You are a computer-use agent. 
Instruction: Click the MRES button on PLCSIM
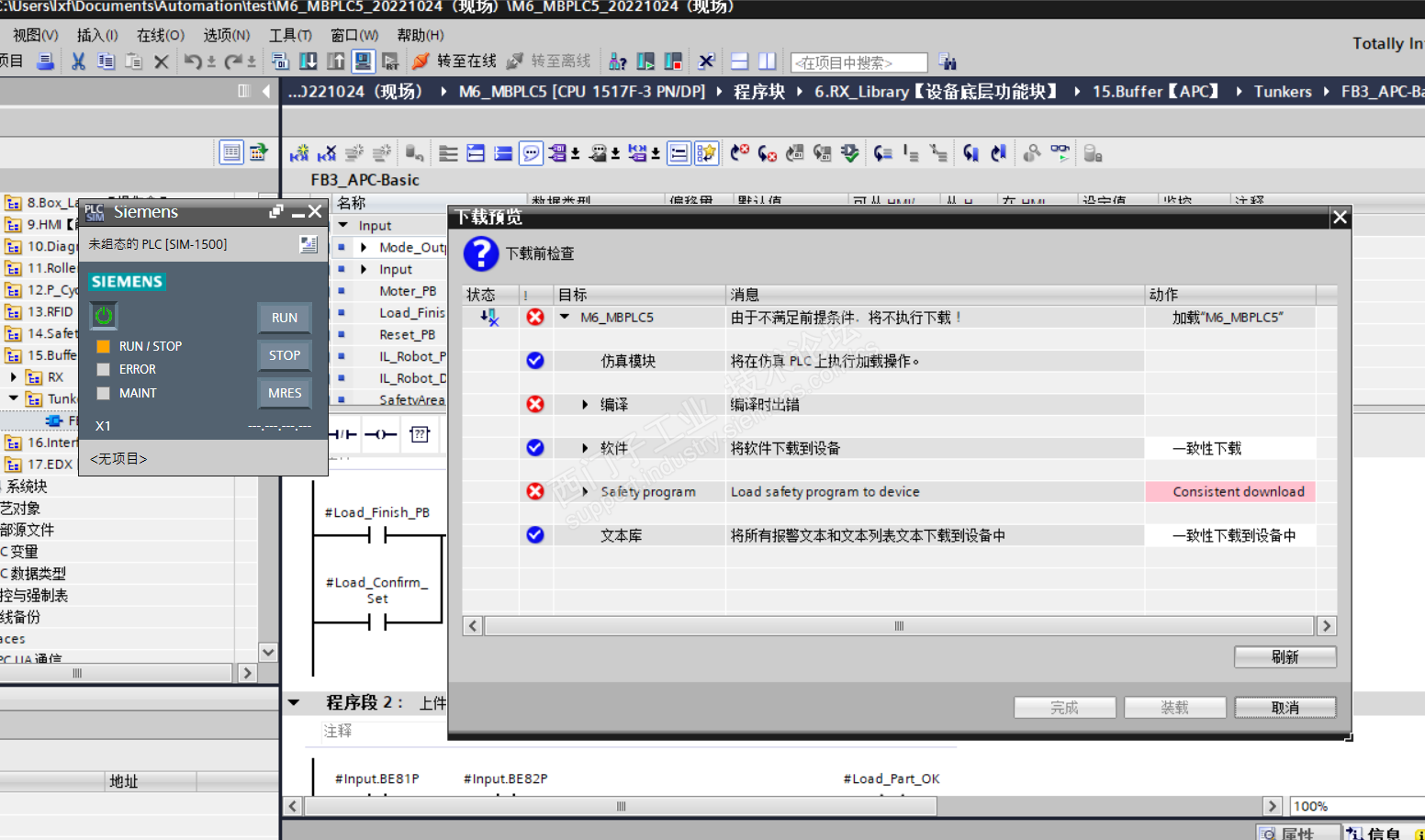285,393
